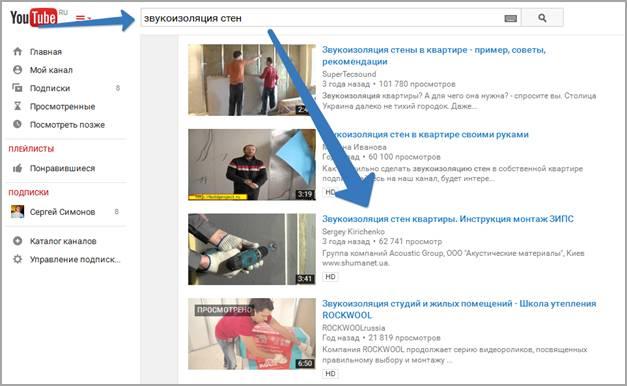Open SuperTecsound channel link

pos(349,74)
